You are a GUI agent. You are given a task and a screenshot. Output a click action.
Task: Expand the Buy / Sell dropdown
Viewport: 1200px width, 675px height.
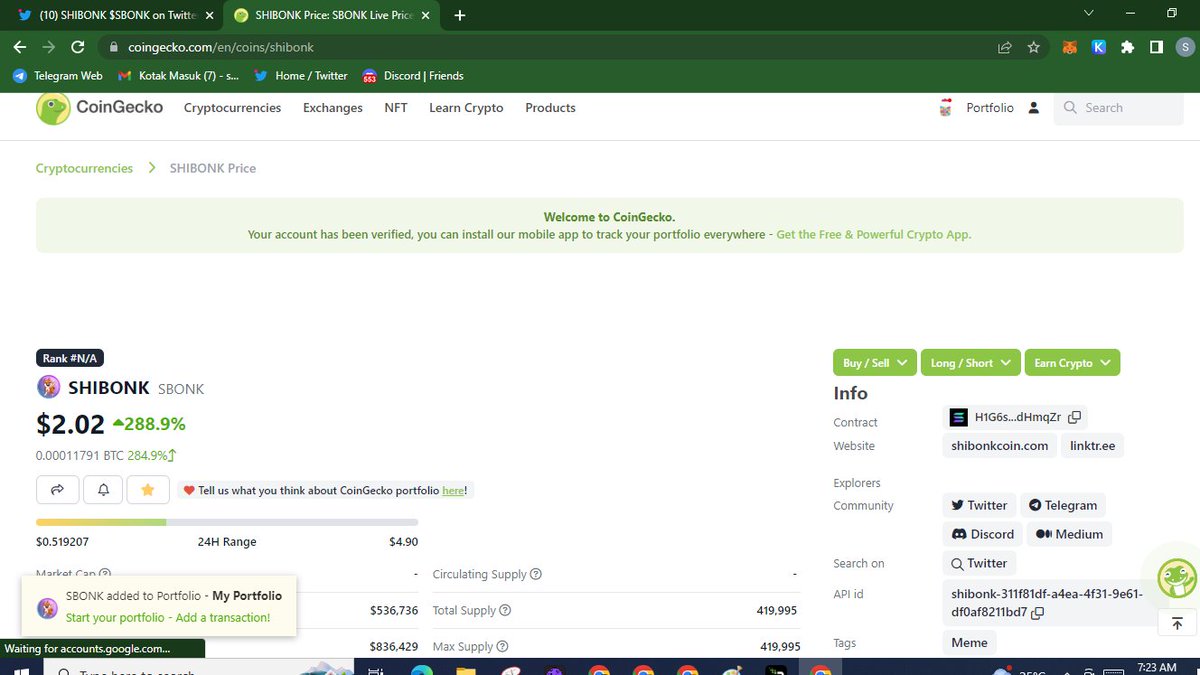coord(875,362)
